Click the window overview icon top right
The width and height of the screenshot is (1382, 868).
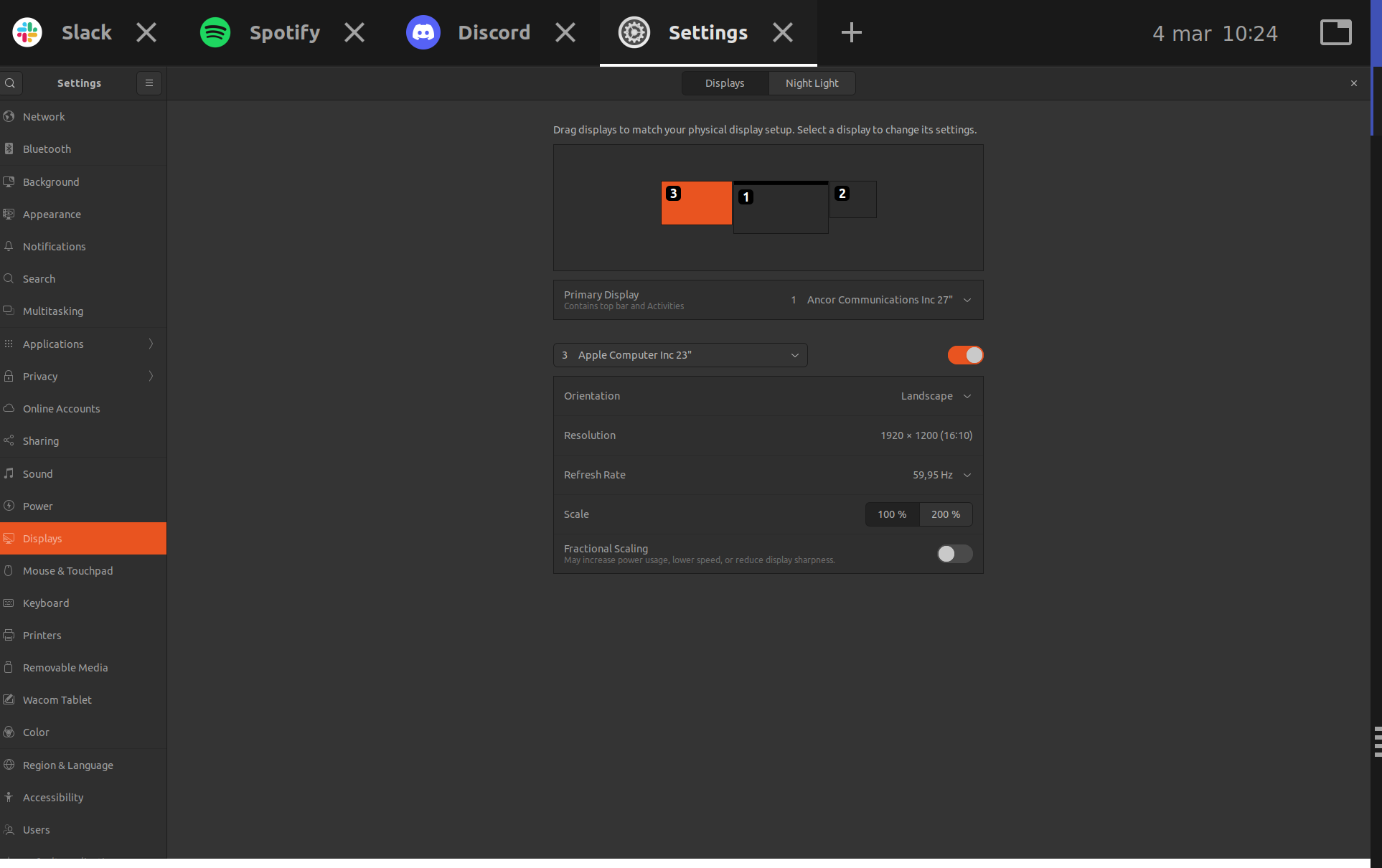click(x=1335, y=32)
